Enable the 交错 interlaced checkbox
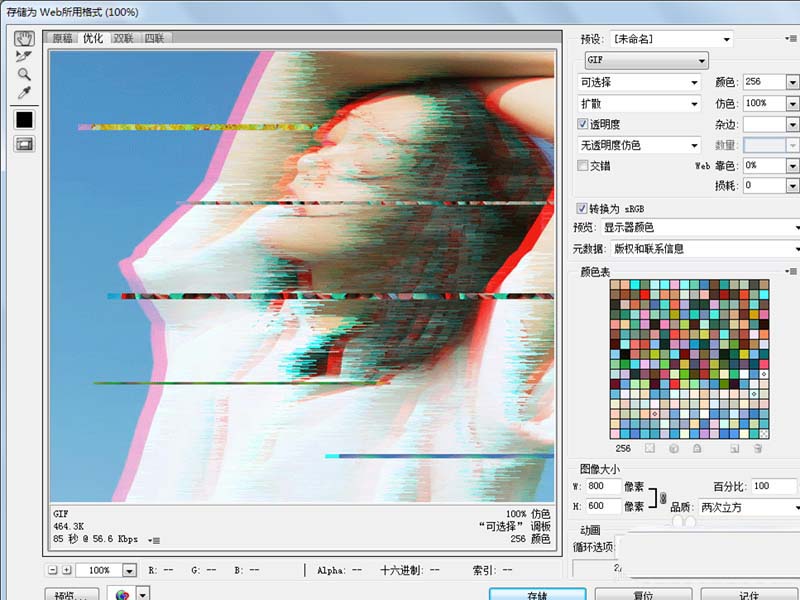This screenshot has width=800, height=600. (584, 165)
